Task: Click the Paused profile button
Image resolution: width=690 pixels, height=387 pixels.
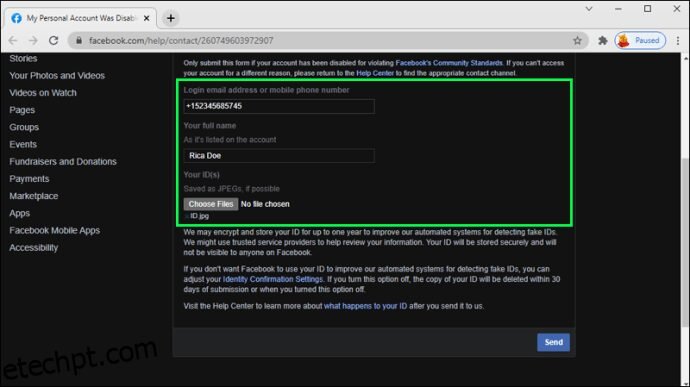Action: click(640, 41)
